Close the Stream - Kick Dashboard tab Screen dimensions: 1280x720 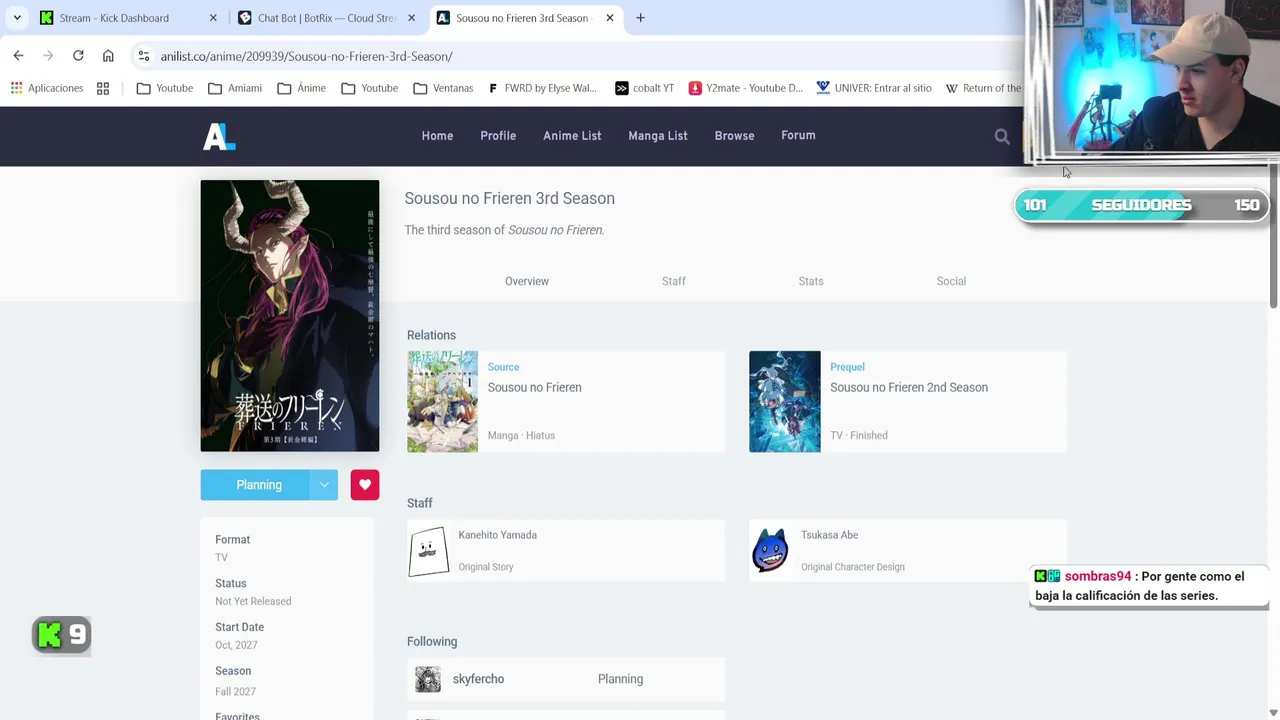213,18
